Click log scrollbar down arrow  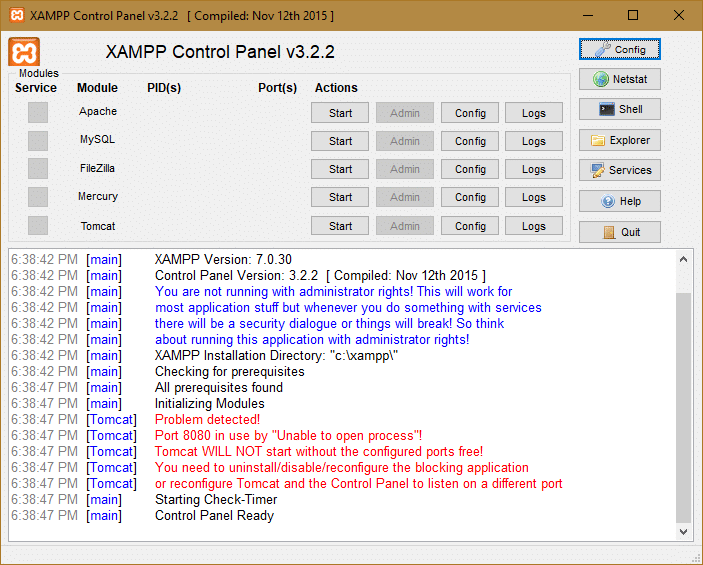[683, 532]
